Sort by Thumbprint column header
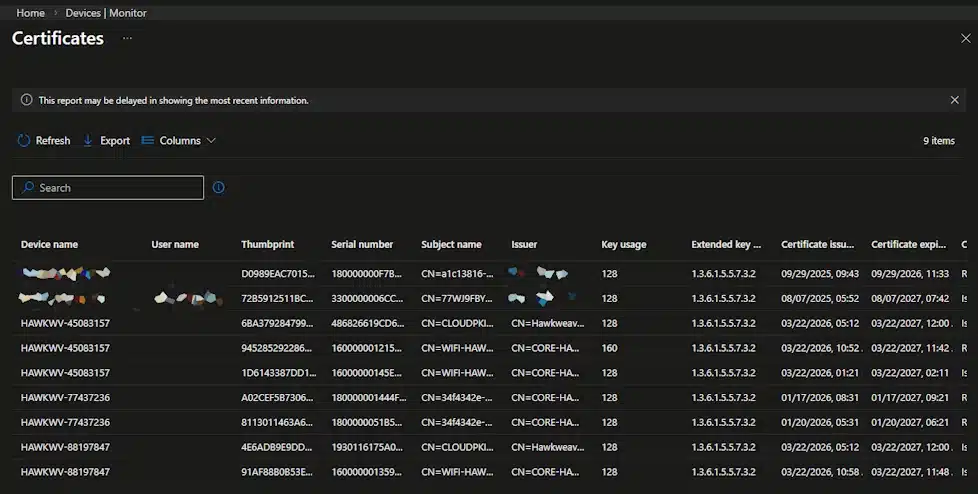 267,244
